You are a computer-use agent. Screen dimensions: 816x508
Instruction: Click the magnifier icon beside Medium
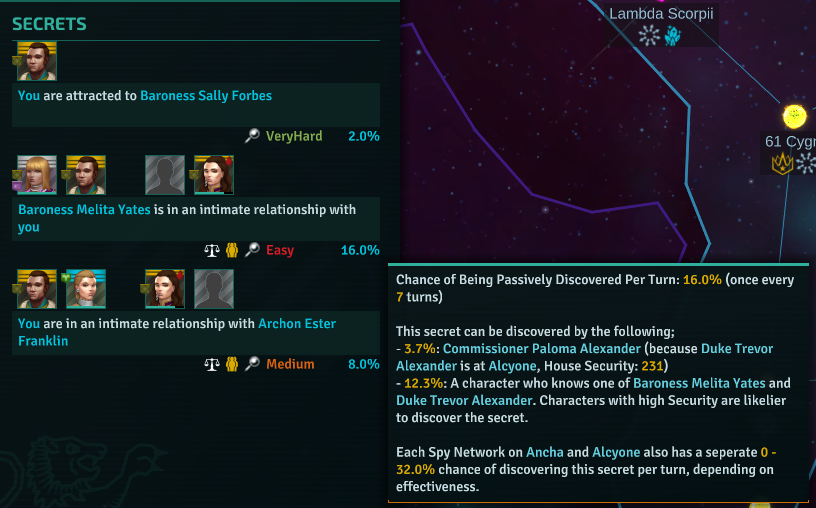(252, 364)
